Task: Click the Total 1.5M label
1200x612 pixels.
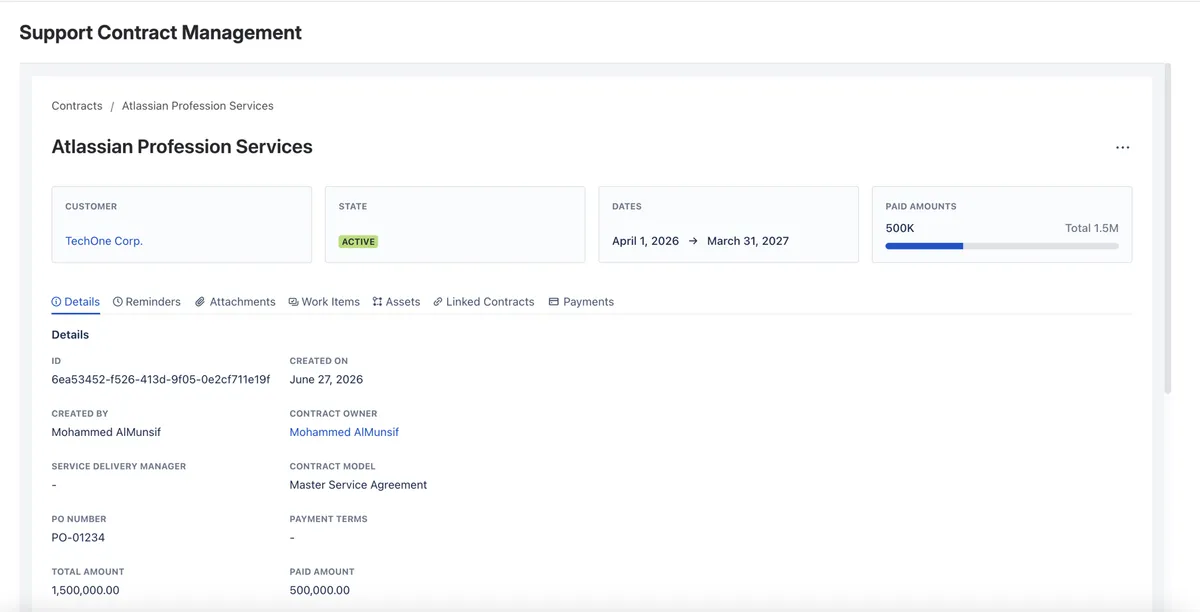Action: pos(1092,228)
